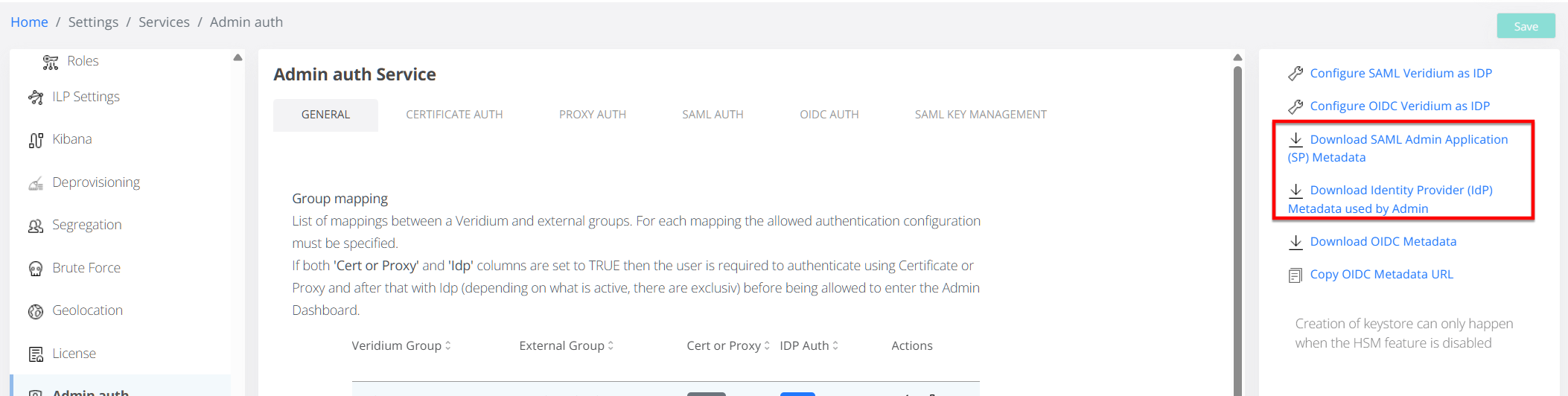The width and height of the screenshot is (1568, 396).
Task: Click the Configure SAML Veridium as IDP link
Action: (1400, 74)
